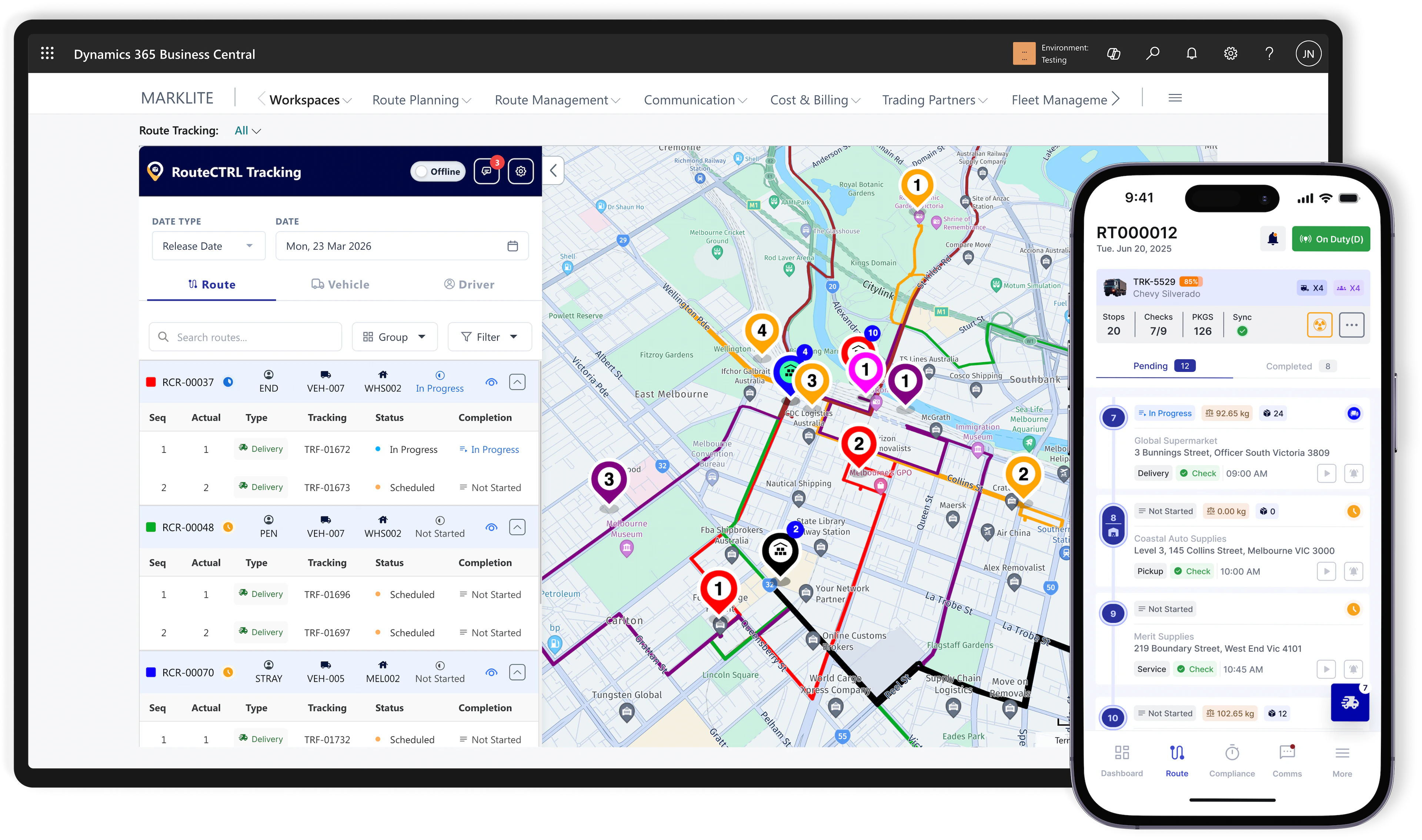Tap the On Duty(D) status toggle
1422x840 pixels.
coord(1331,239)
